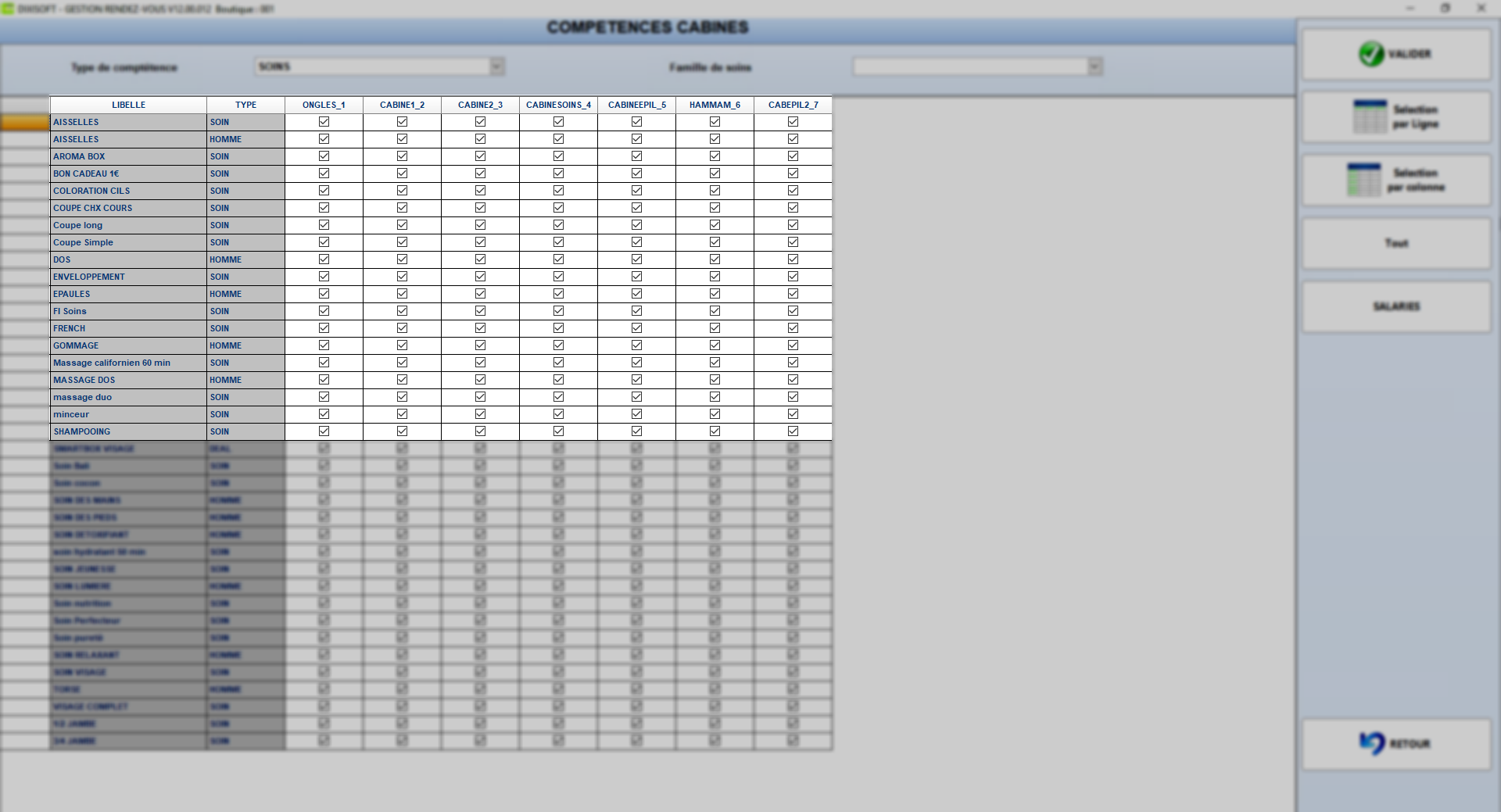Click HOMME type cell in EPAULES row
This screenshot has height=812, width=1501.
(x=245, y=294)
